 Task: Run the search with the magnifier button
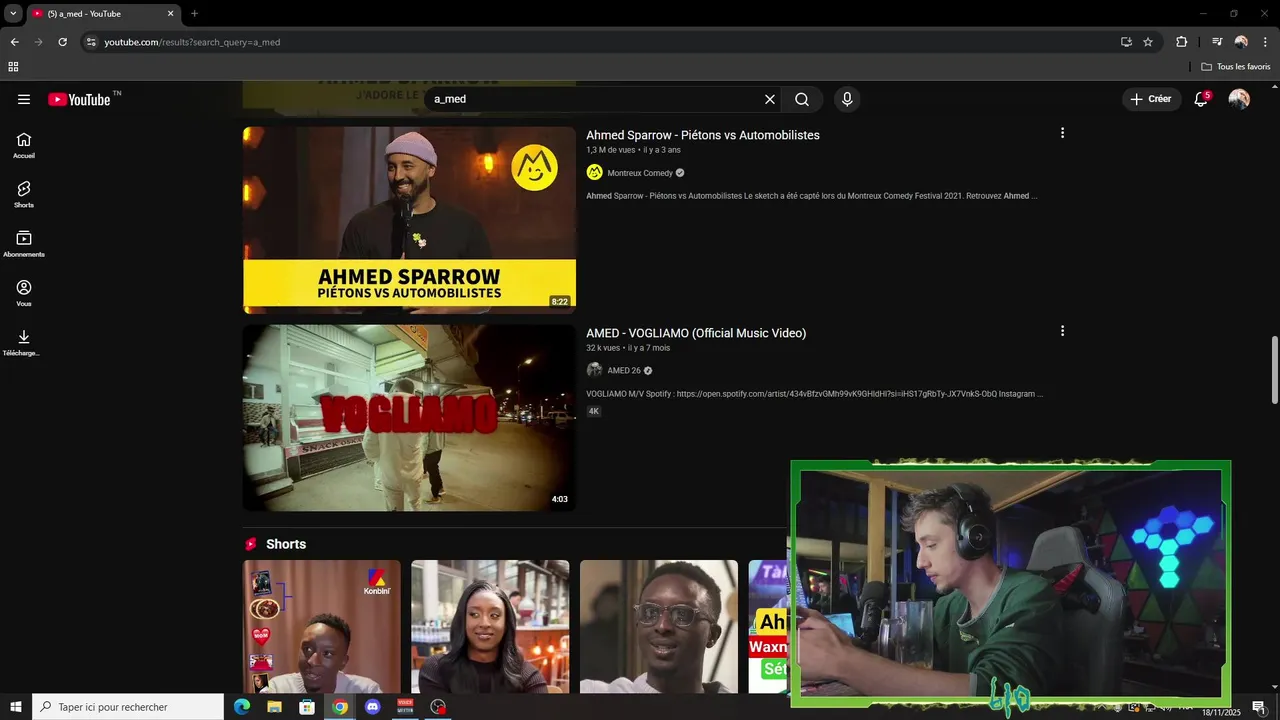(802, 99)
